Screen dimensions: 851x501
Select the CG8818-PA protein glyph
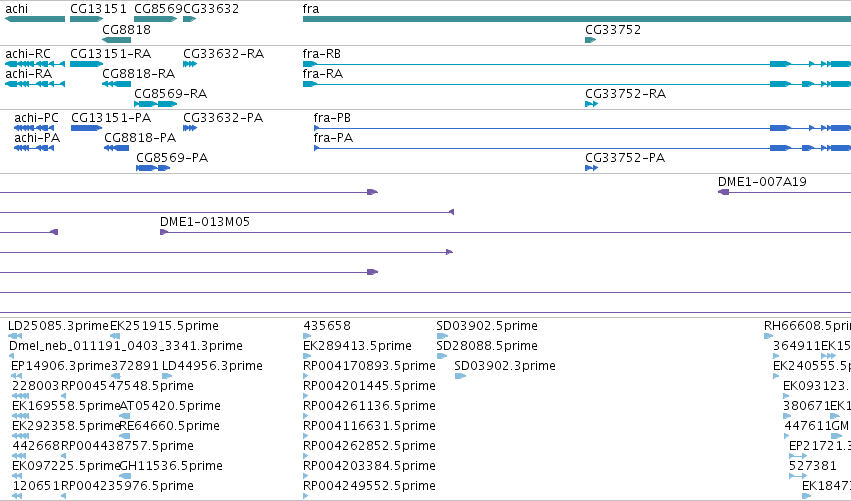click(116, 148)
